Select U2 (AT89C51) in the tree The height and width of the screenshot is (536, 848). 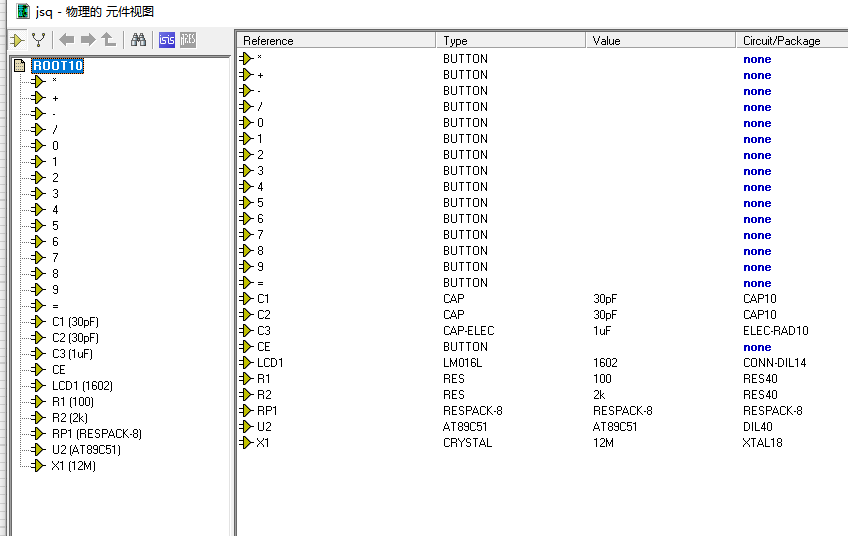(x=86, y=450)
